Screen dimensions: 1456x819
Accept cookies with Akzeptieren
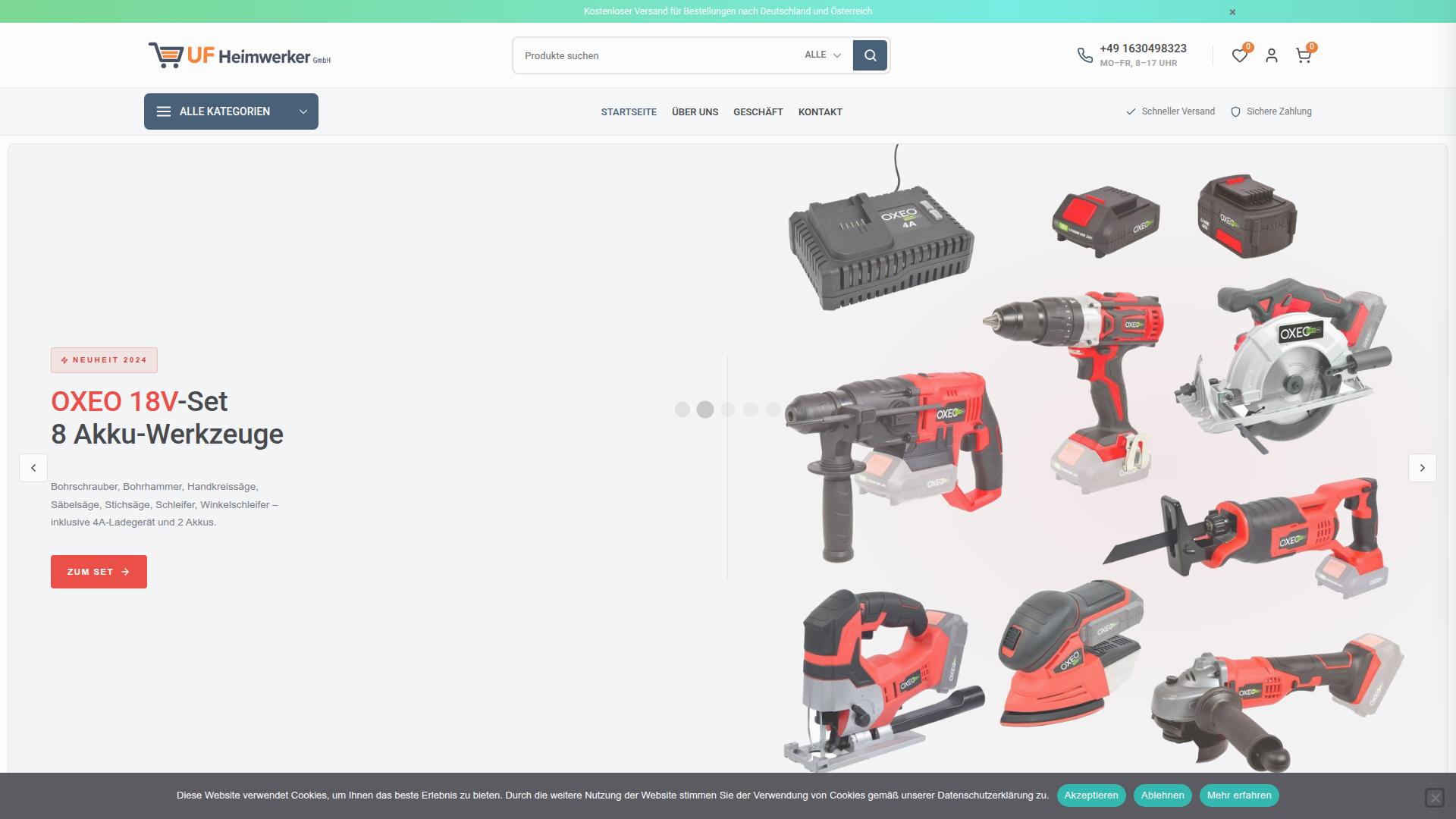tap(1091, 795)
